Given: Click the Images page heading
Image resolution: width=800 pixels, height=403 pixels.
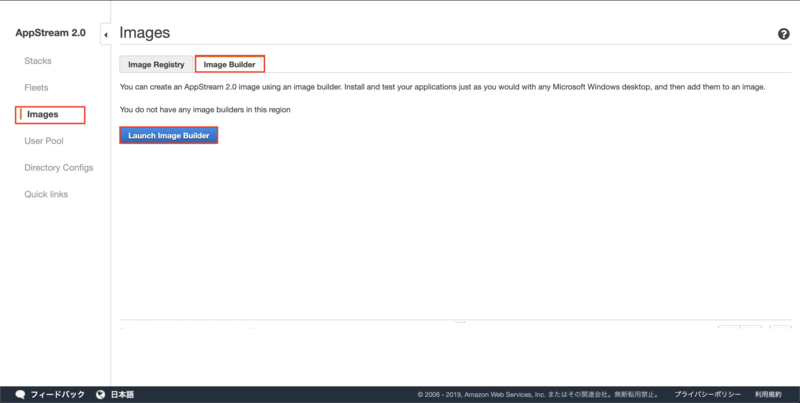Looking at the screenshot, I should coord(145,33).
